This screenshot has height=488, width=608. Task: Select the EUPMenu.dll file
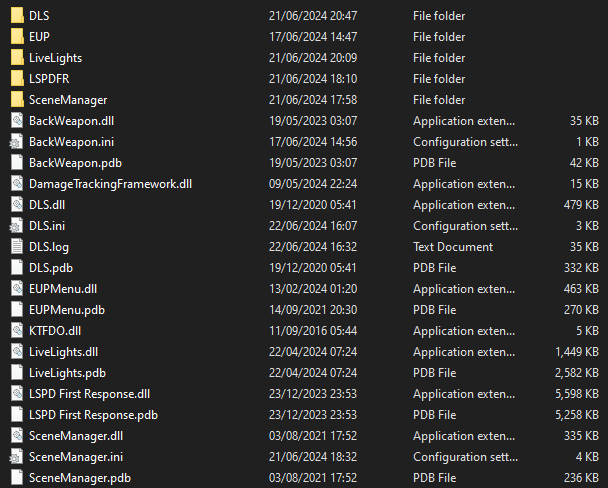(x=63, y=289)
